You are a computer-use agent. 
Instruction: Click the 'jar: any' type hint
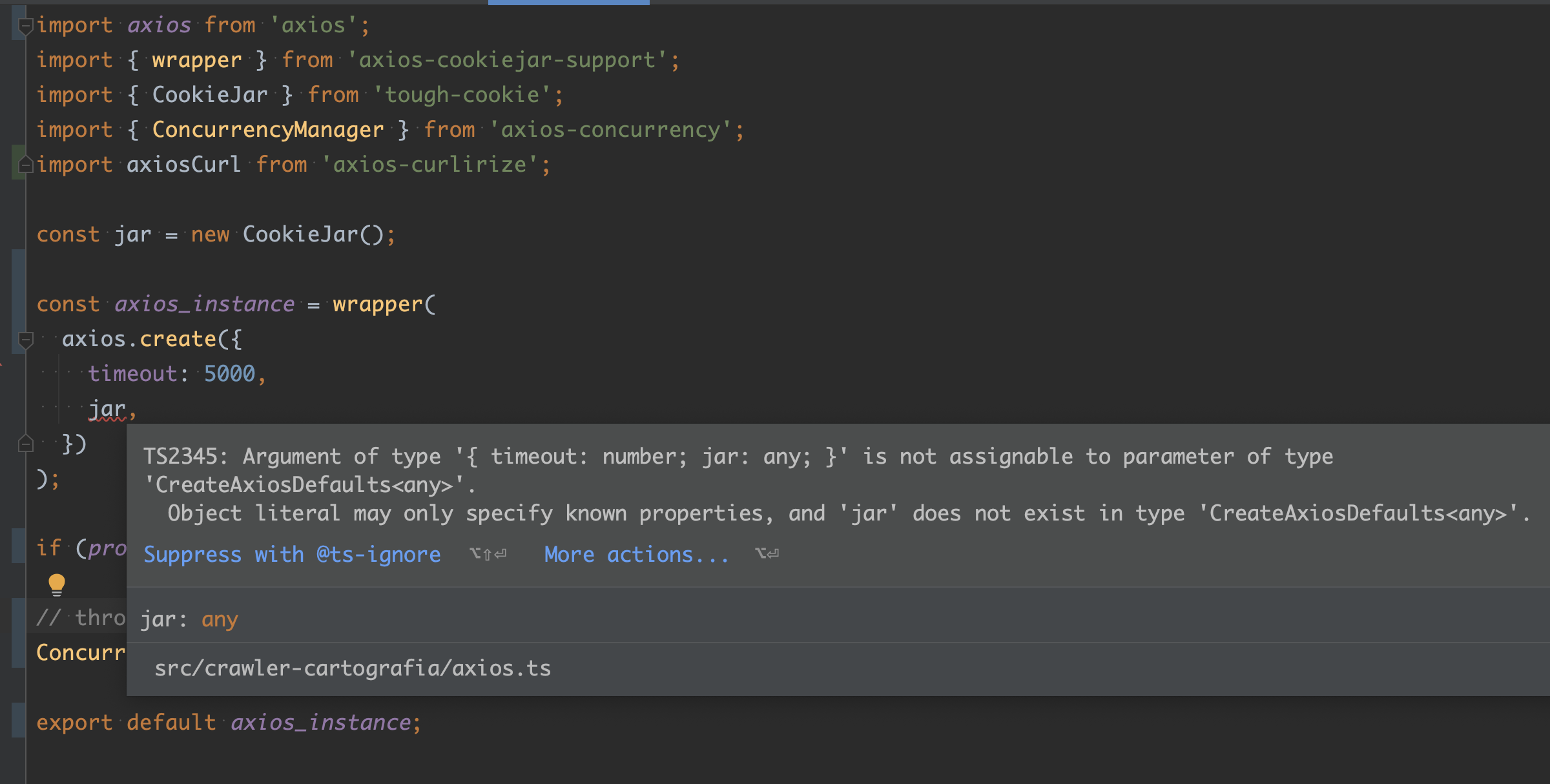coord(189,619)
